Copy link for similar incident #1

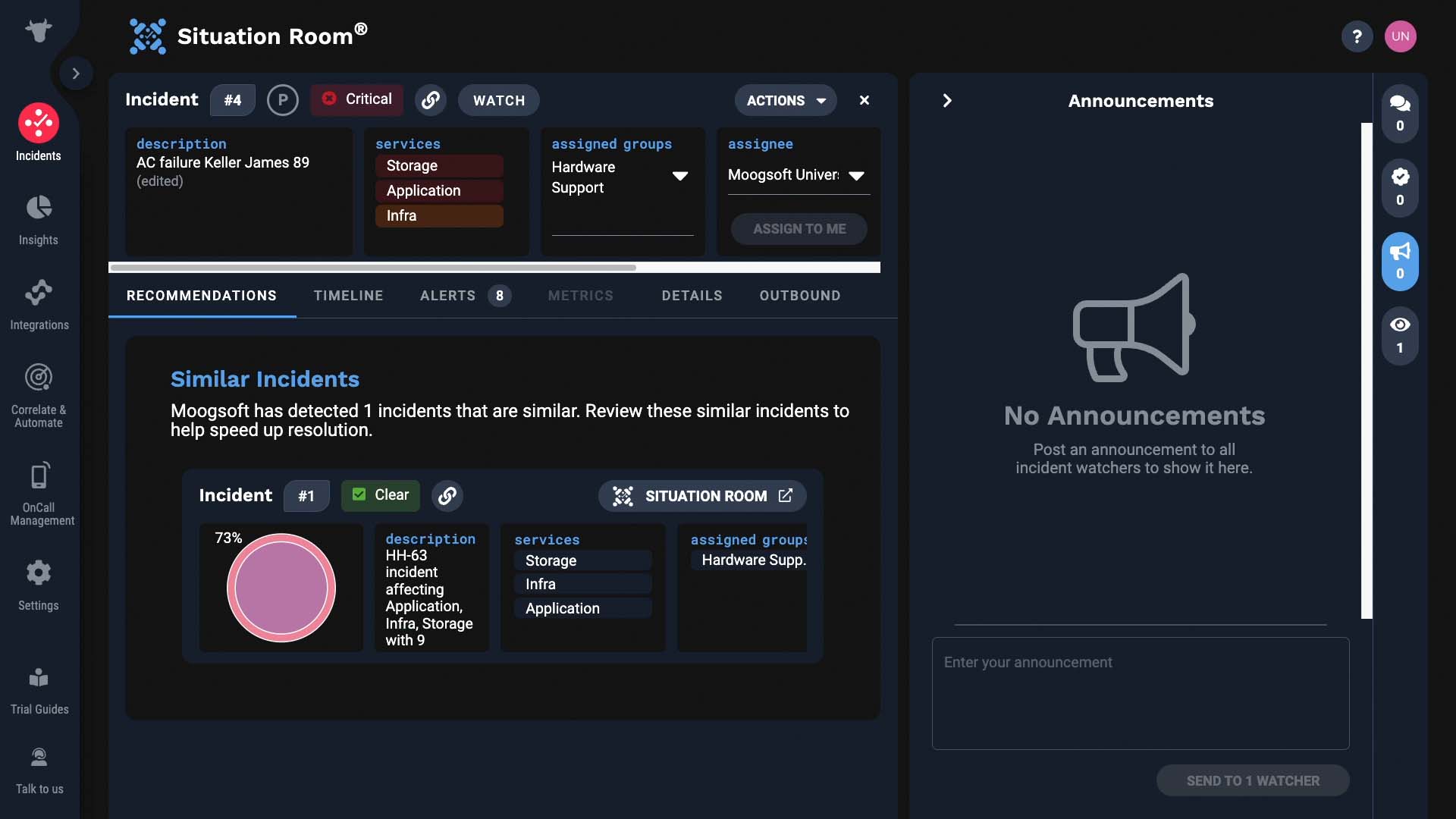[x=447, y=496]
